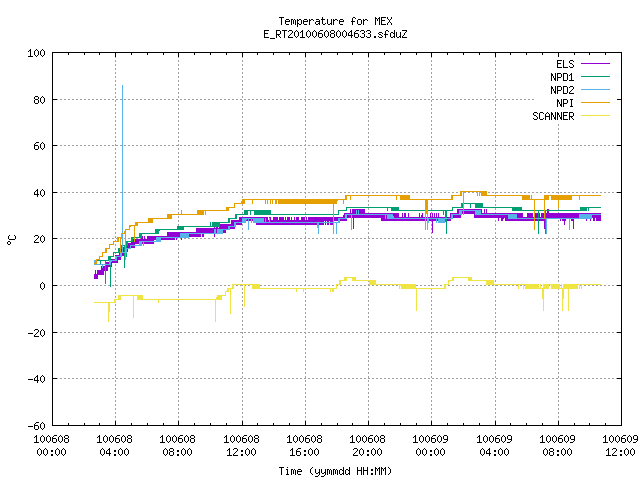
Task: Click the "Time (yymmdd HH:MM)" axis title
Action: pos(335,471)
